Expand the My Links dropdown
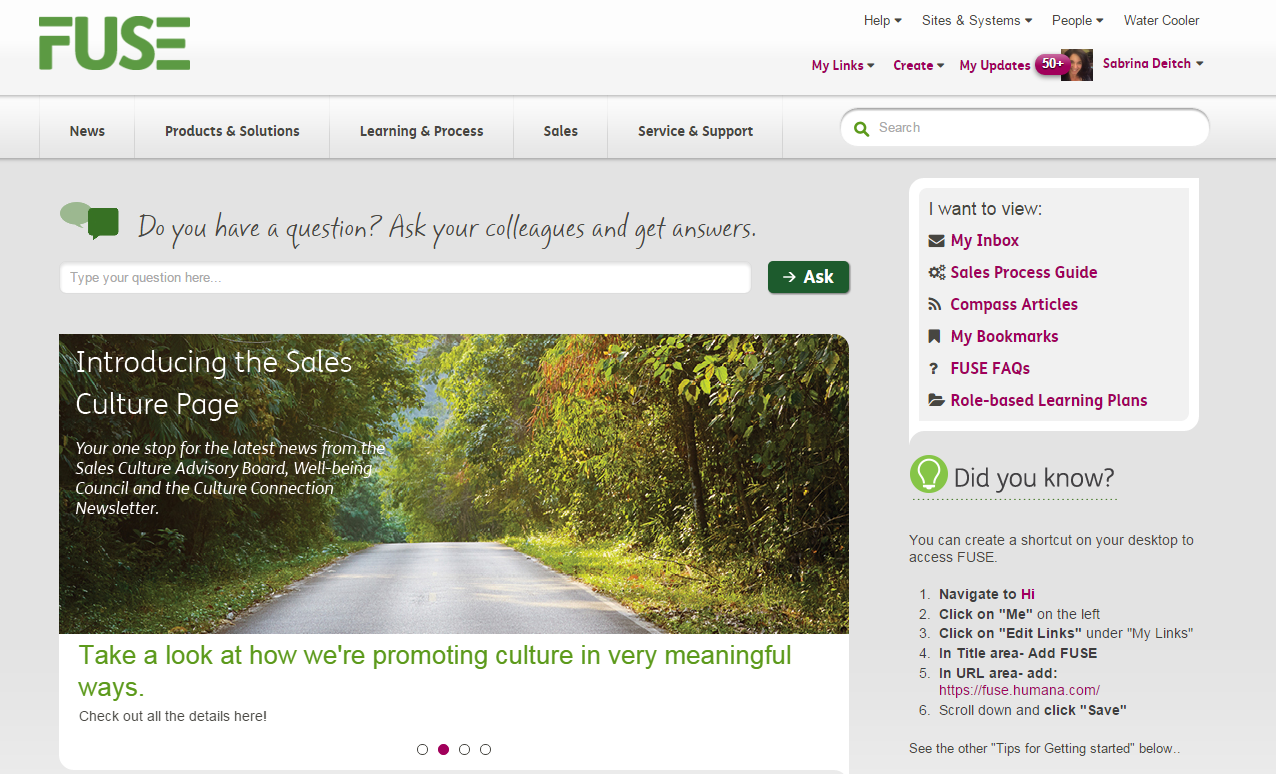The height and width of the screenshot is (774, 1276). pos(842,65)
